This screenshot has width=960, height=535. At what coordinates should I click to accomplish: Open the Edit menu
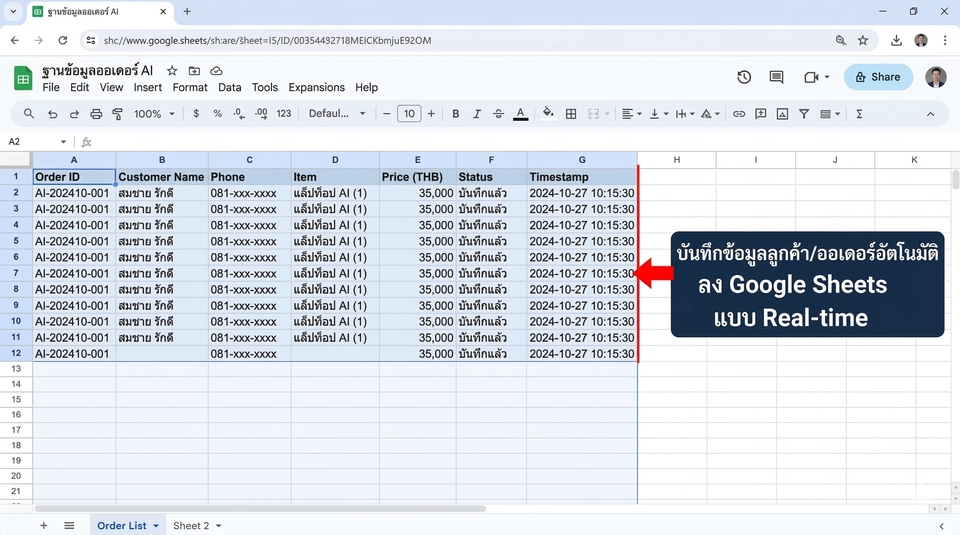coord(80,88)
